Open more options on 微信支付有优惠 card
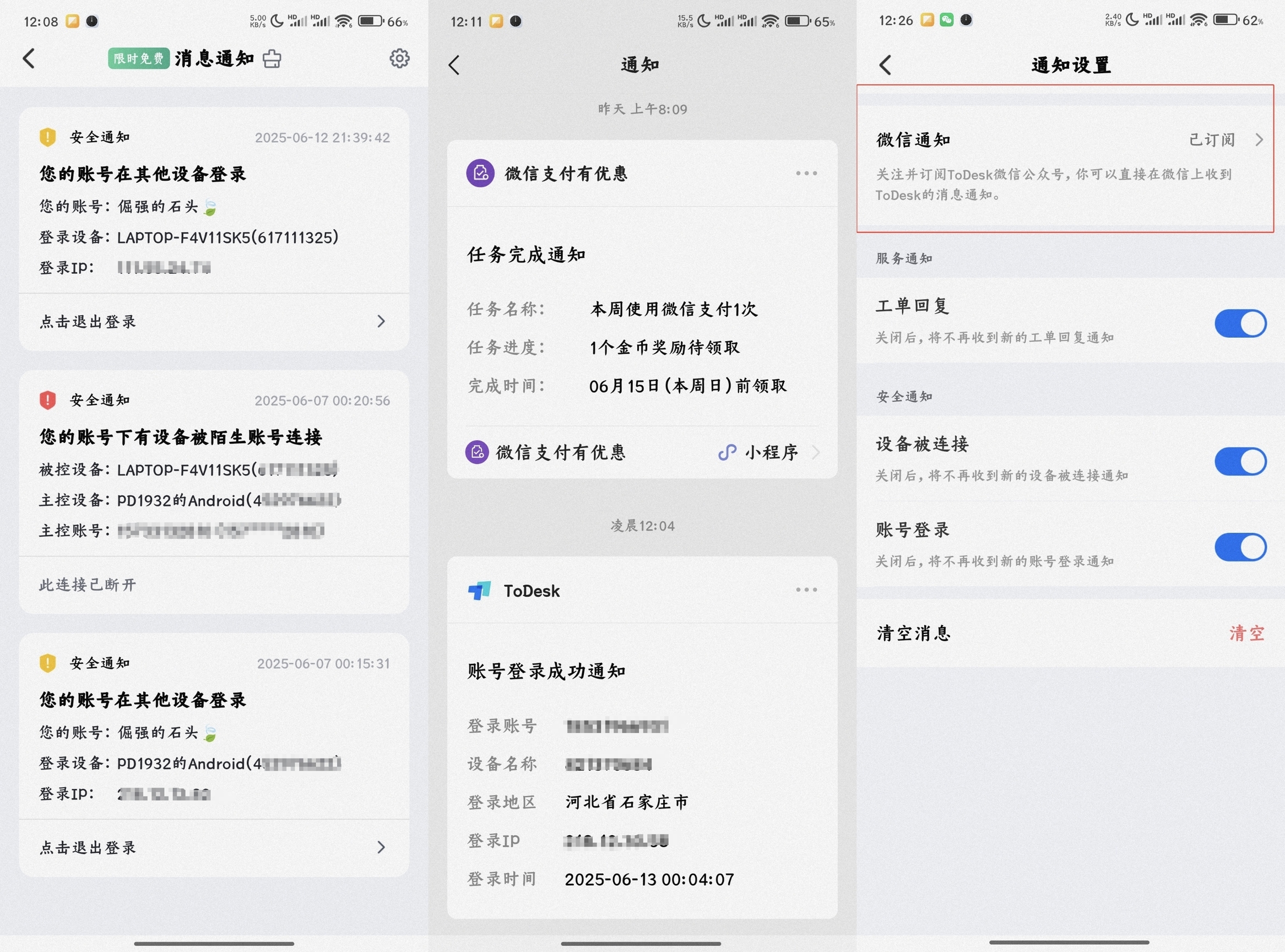 (806, 173)
